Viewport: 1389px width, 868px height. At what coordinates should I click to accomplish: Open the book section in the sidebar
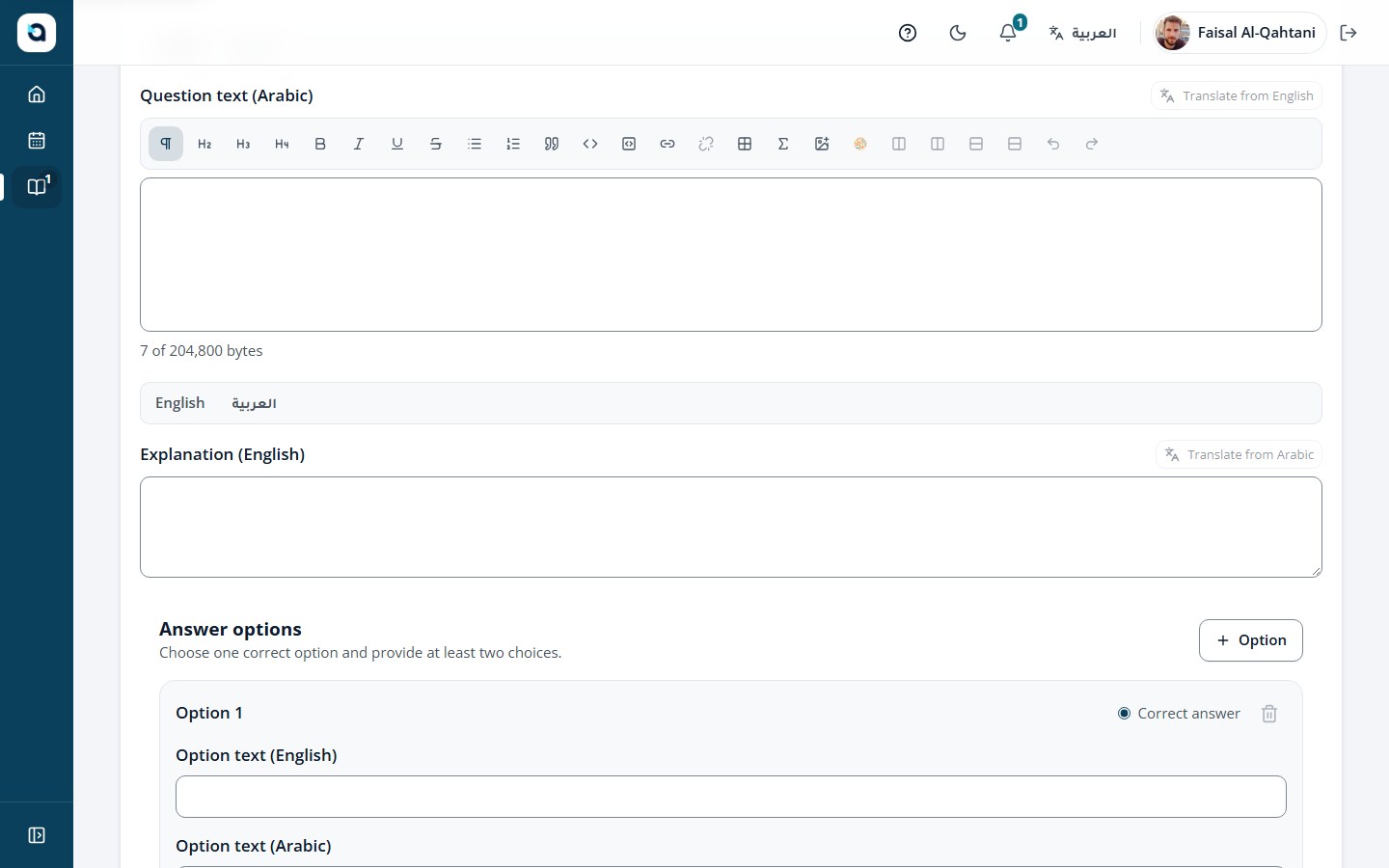(37, 187)
